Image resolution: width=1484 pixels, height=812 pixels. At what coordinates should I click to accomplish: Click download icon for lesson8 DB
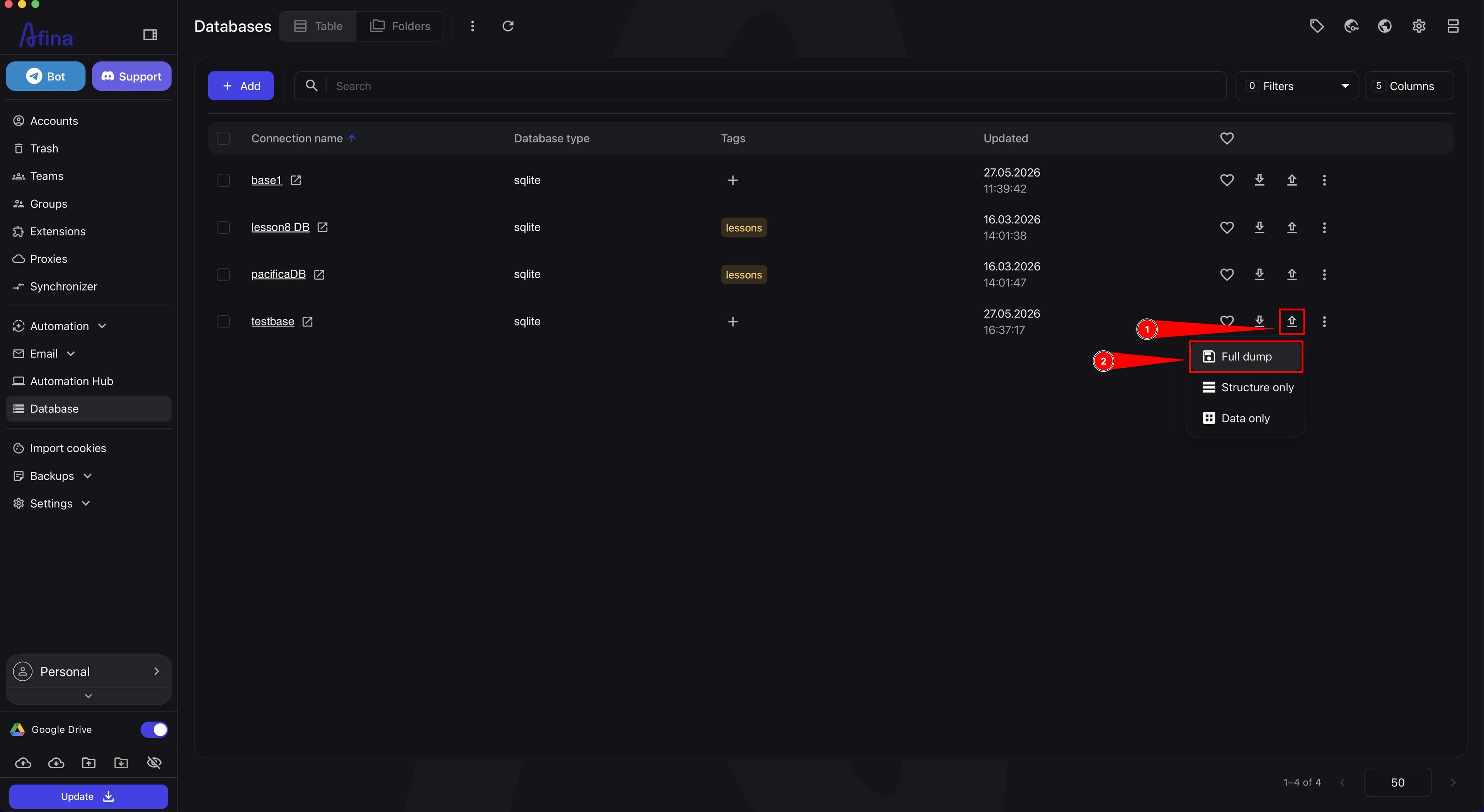coord(1259,228)
